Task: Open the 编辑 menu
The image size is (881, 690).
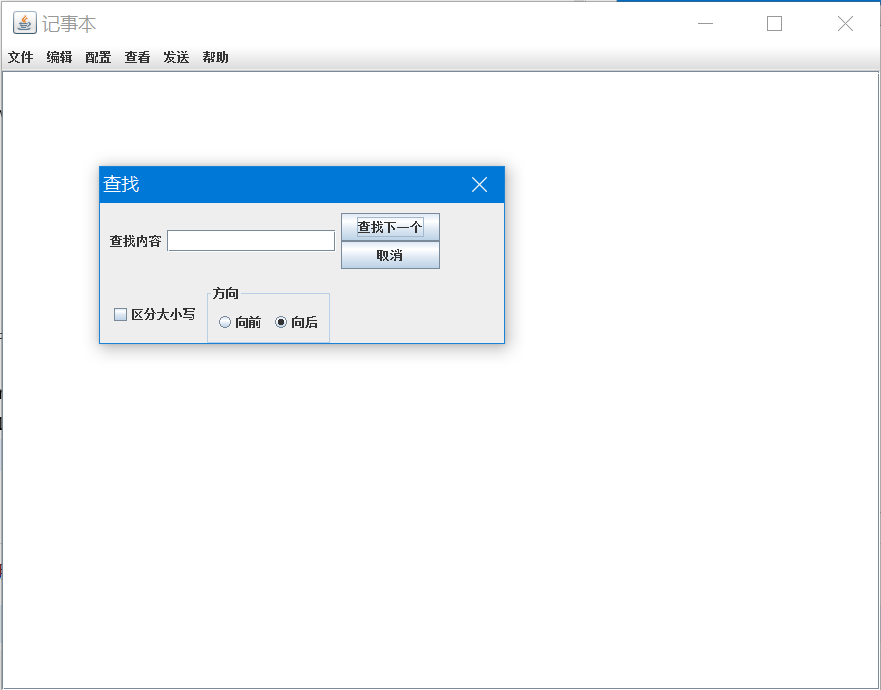Action: tap(58, 57)
